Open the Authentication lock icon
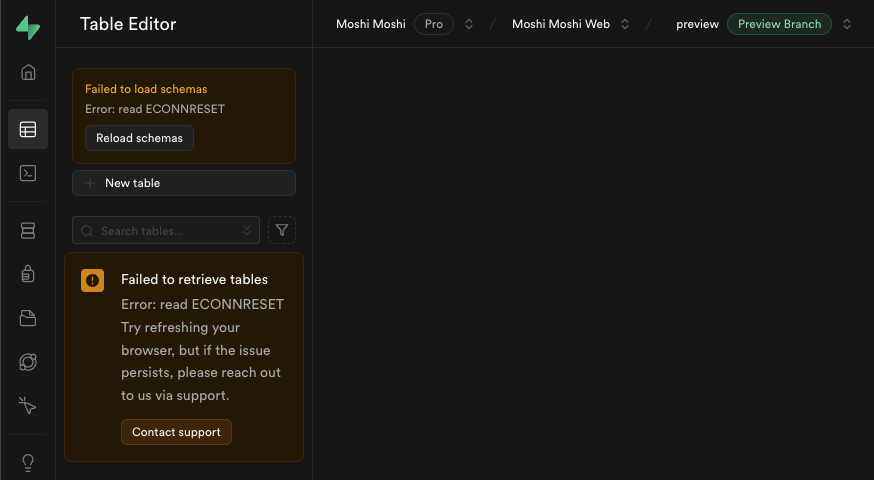The width and height of the screenshot is (874, 480). [28, 274]
